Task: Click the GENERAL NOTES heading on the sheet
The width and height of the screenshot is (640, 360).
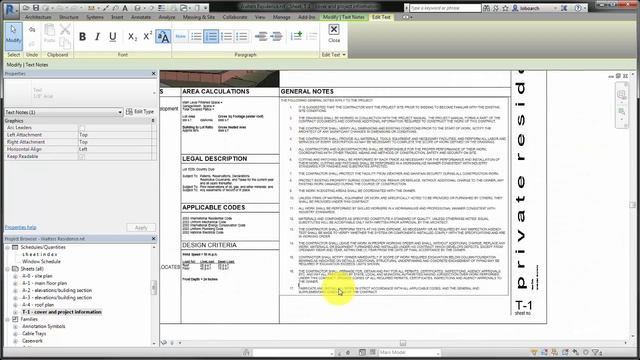Action: (x=307, y=91)
